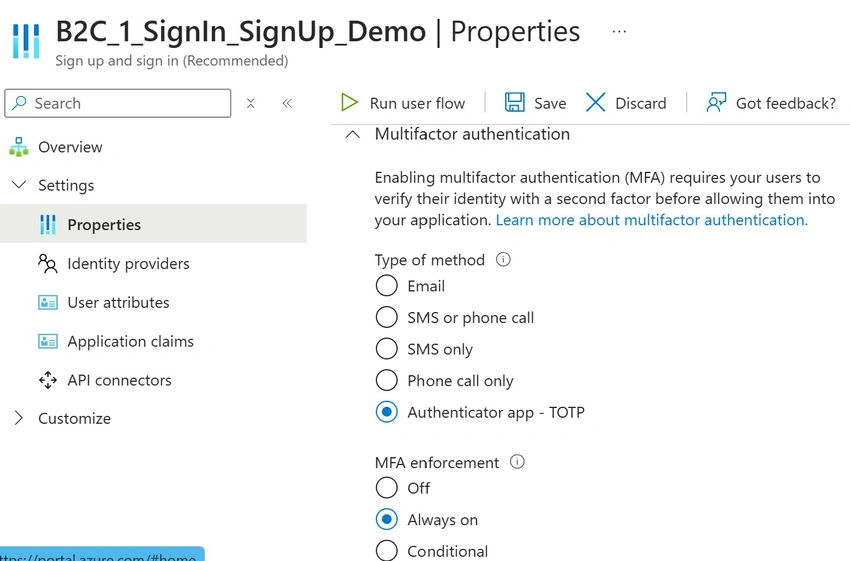This screenshot has width=850, height=561.
Task: Open Learn more about multifactor authentication link
Action: coord(652,220)
